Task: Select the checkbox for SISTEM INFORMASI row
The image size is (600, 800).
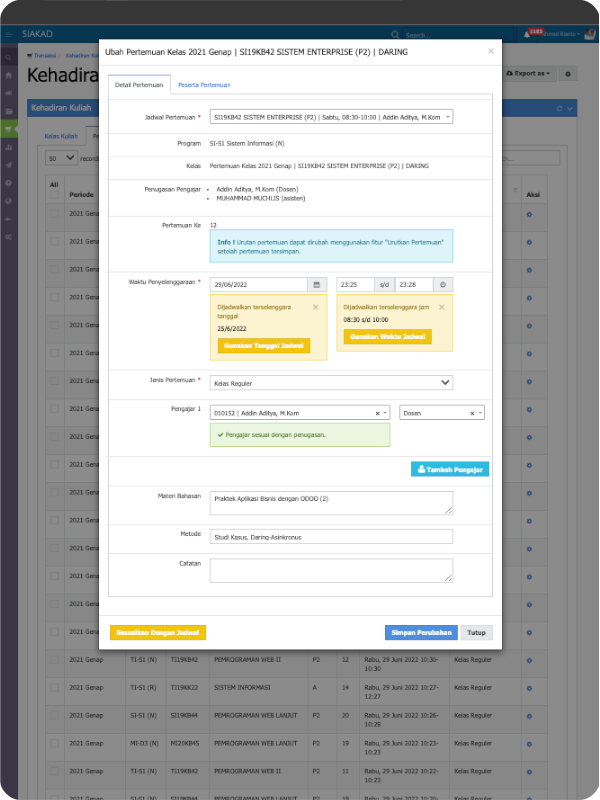Action: 54,688
